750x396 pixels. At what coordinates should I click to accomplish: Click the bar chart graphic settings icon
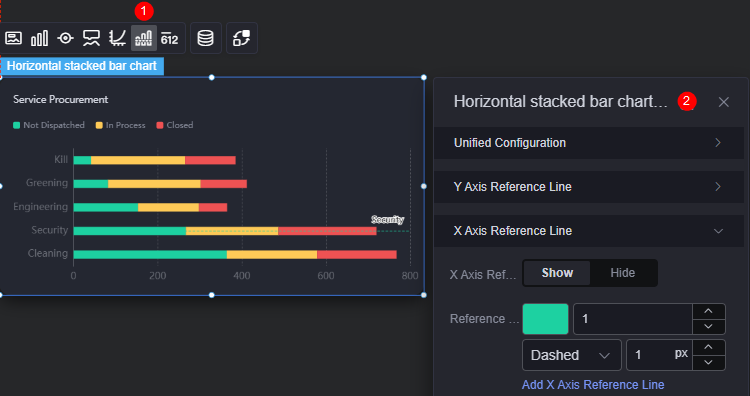point(39,38)
